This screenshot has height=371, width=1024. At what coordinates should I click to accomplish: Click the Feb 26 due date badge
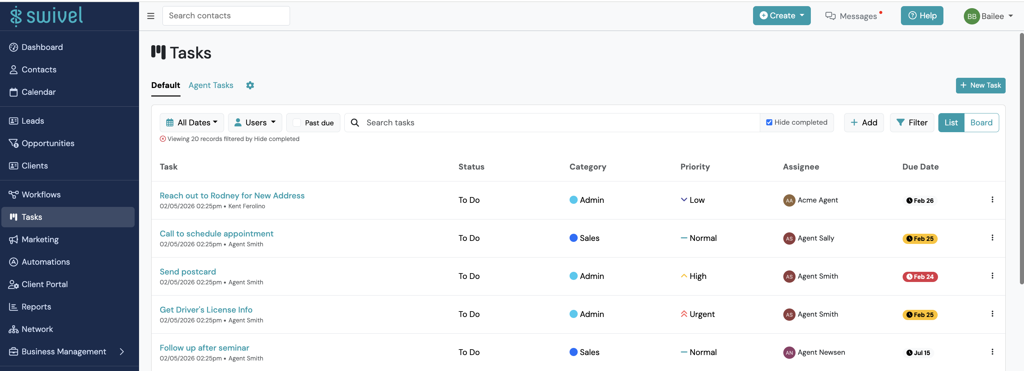pyautogui.click(x=920, y=201)
